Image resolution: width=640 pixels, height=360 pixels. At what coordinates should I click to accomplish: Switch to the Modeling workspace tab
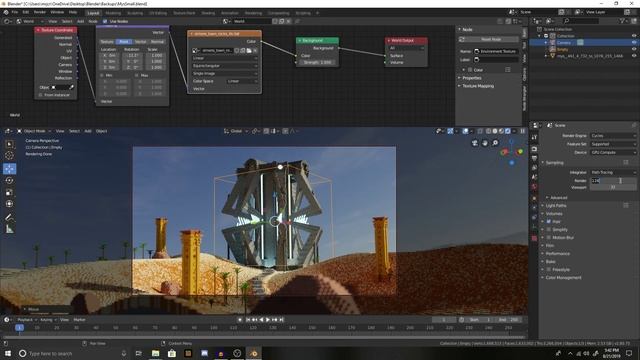(113, 13)
